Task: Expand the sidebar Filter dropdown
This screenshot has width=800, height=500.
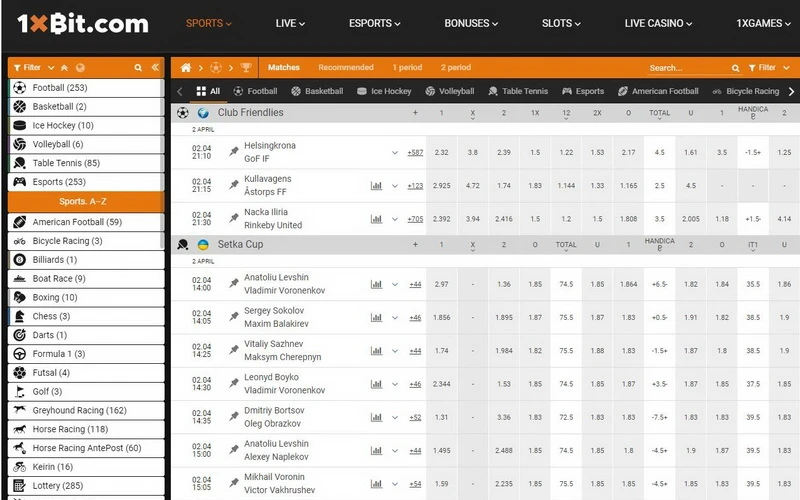Action: pos(34,67)
